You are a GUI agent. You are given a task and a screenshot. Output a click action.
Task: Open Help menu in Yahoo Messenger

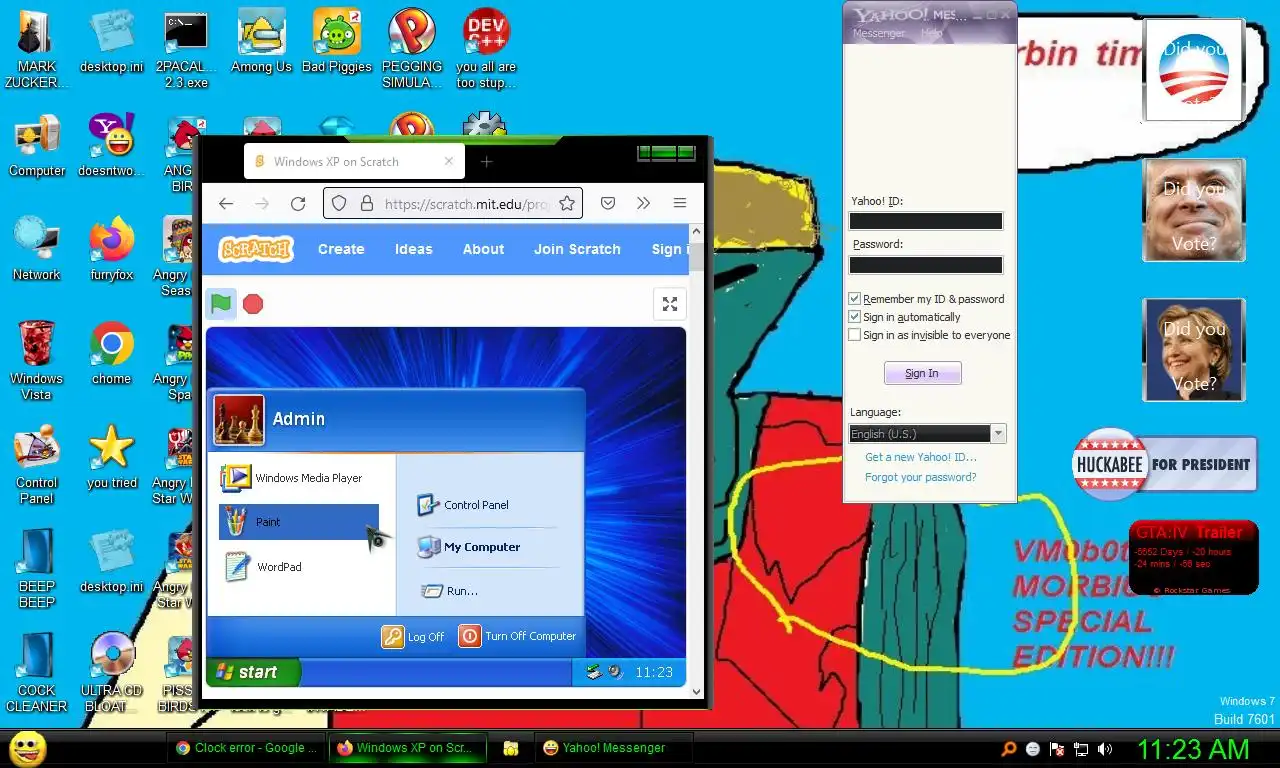(x=931, y=33)
